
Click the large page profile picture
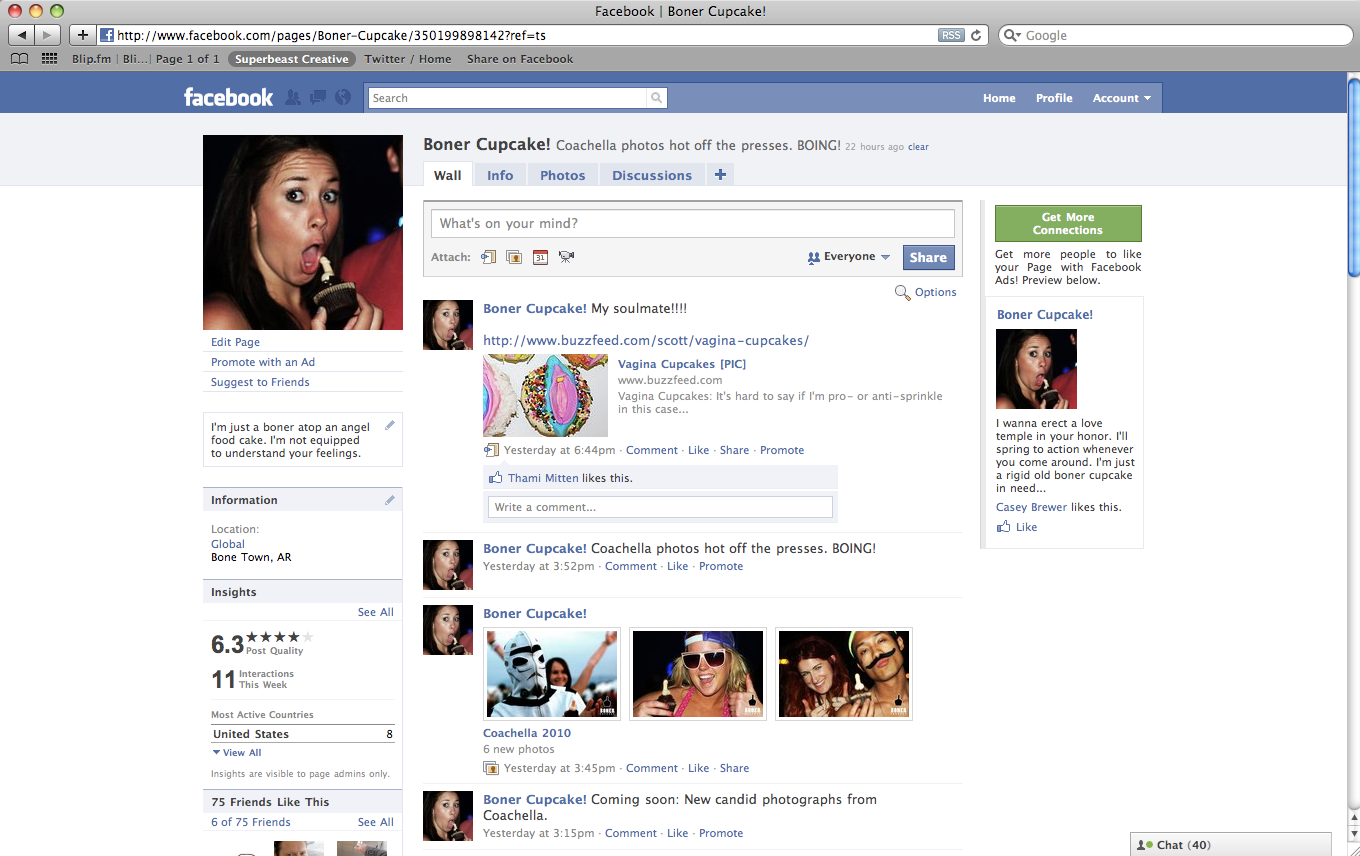click(x=303, y=232)
